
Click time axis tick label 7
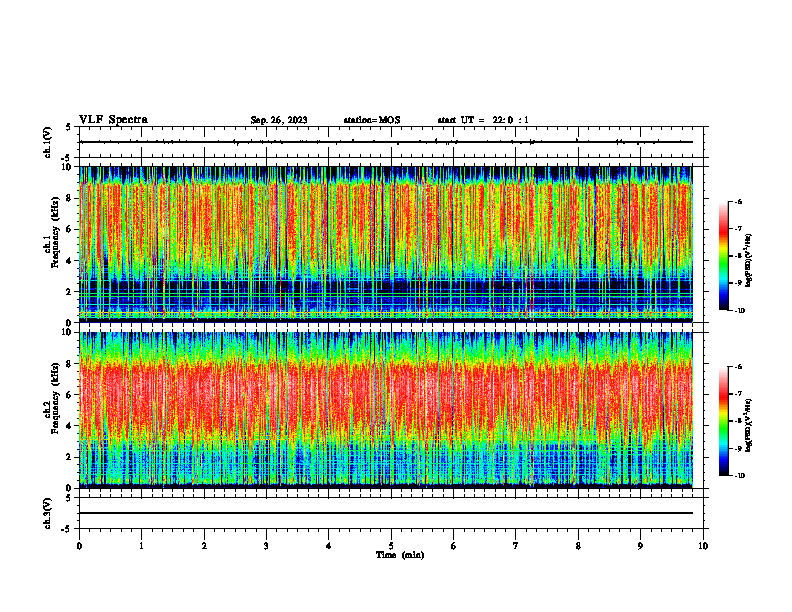[x=516, y=546]
